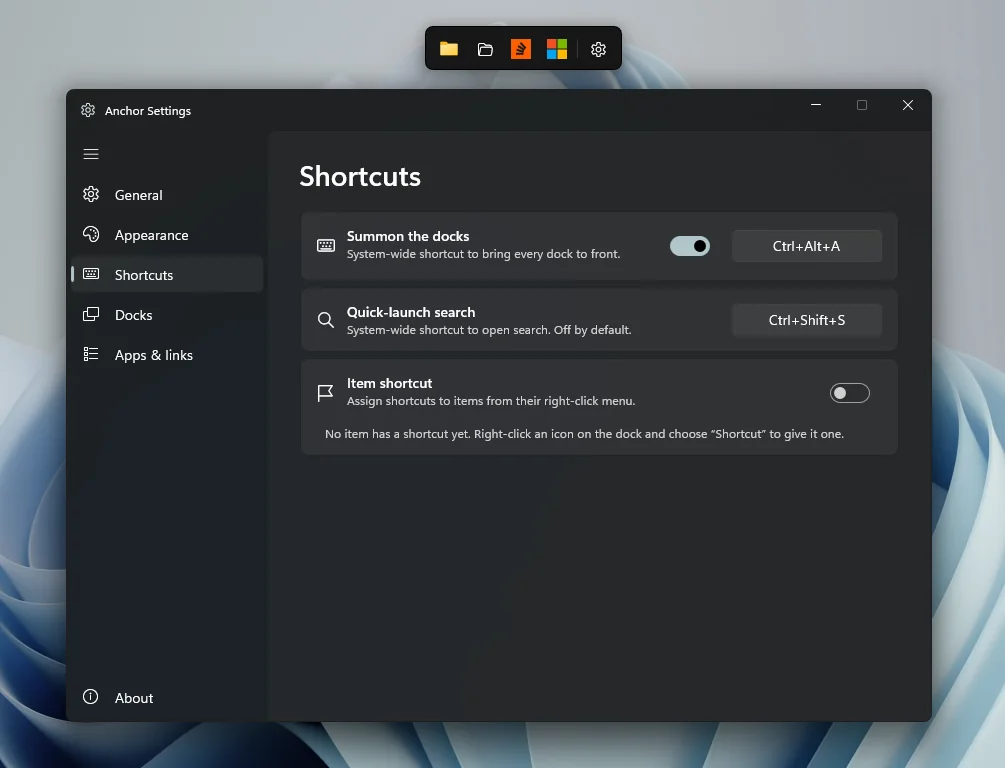
Task: Enable the Item shortcut toggle
Action: [x=849, y=393]
